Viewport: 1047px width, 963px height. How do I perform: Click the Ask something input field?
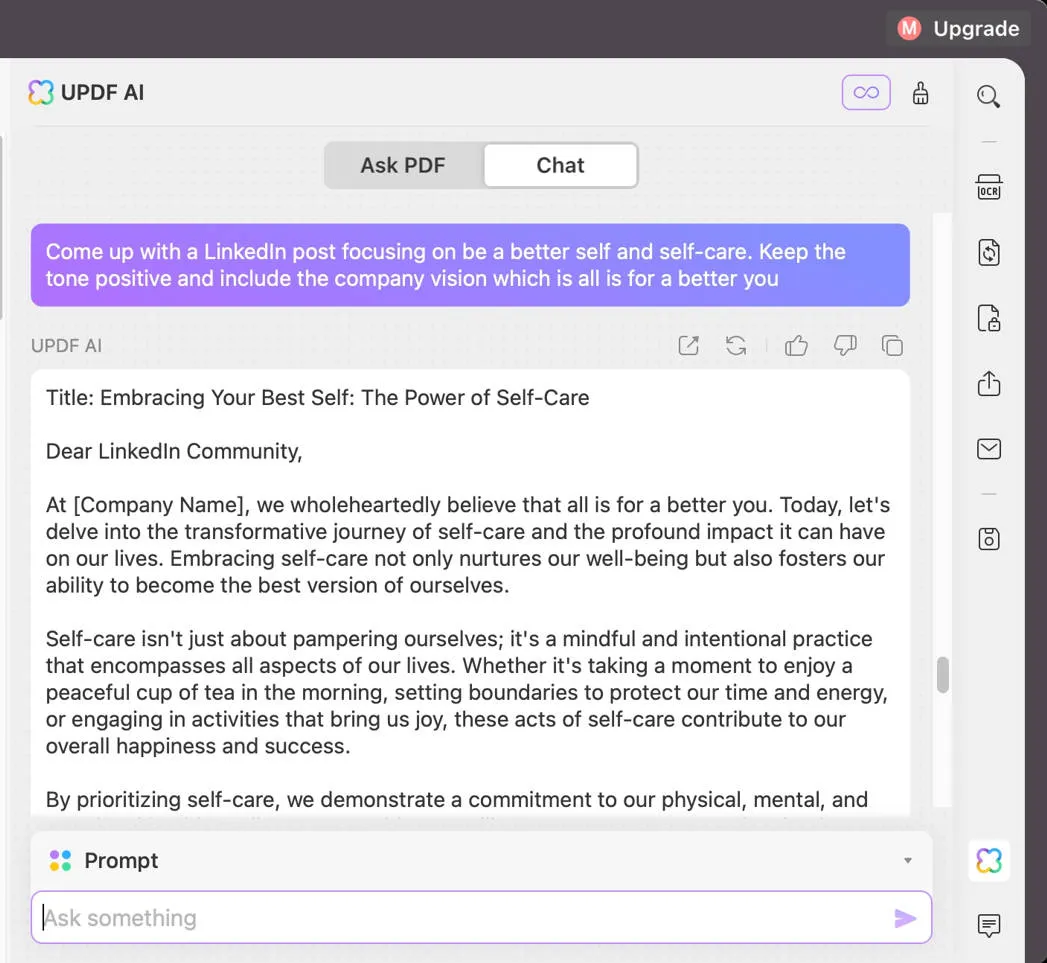[400, 917]
